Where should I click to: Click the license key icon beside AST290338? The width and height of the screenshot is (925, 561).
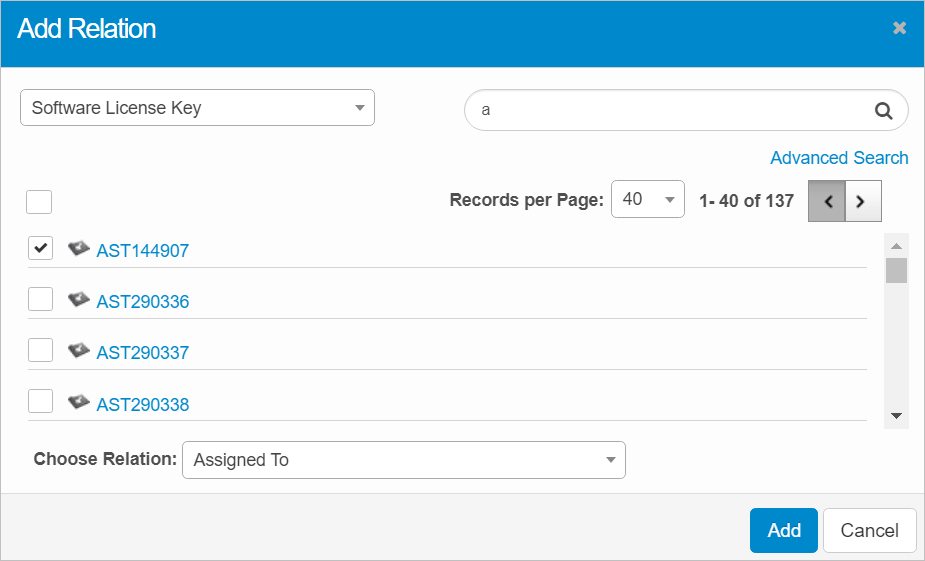coord(79,403)
